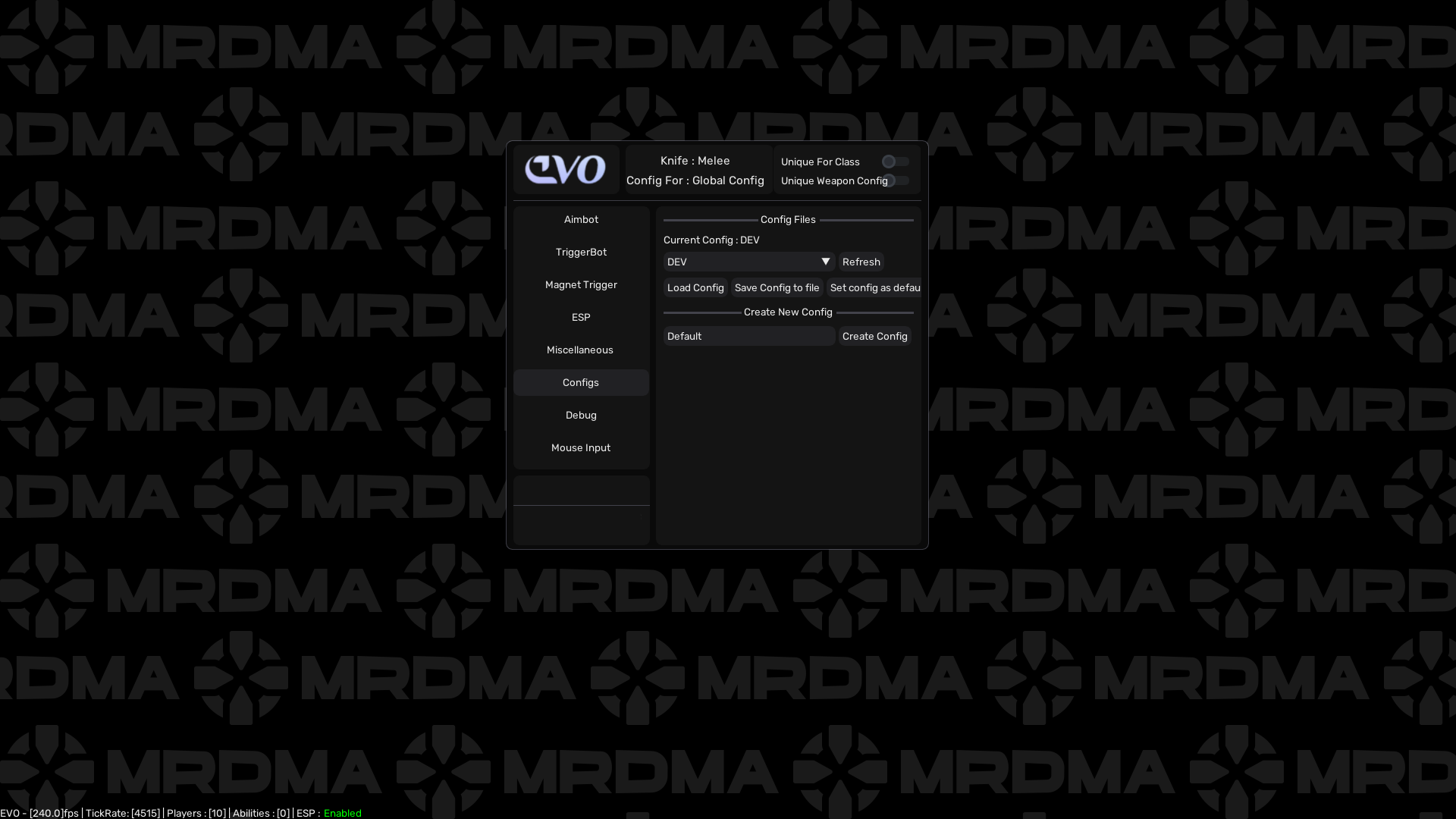The height and width of the screenshot is (819, 1456).
Task: Click the Create Config button
Action: tap(874, 336)
